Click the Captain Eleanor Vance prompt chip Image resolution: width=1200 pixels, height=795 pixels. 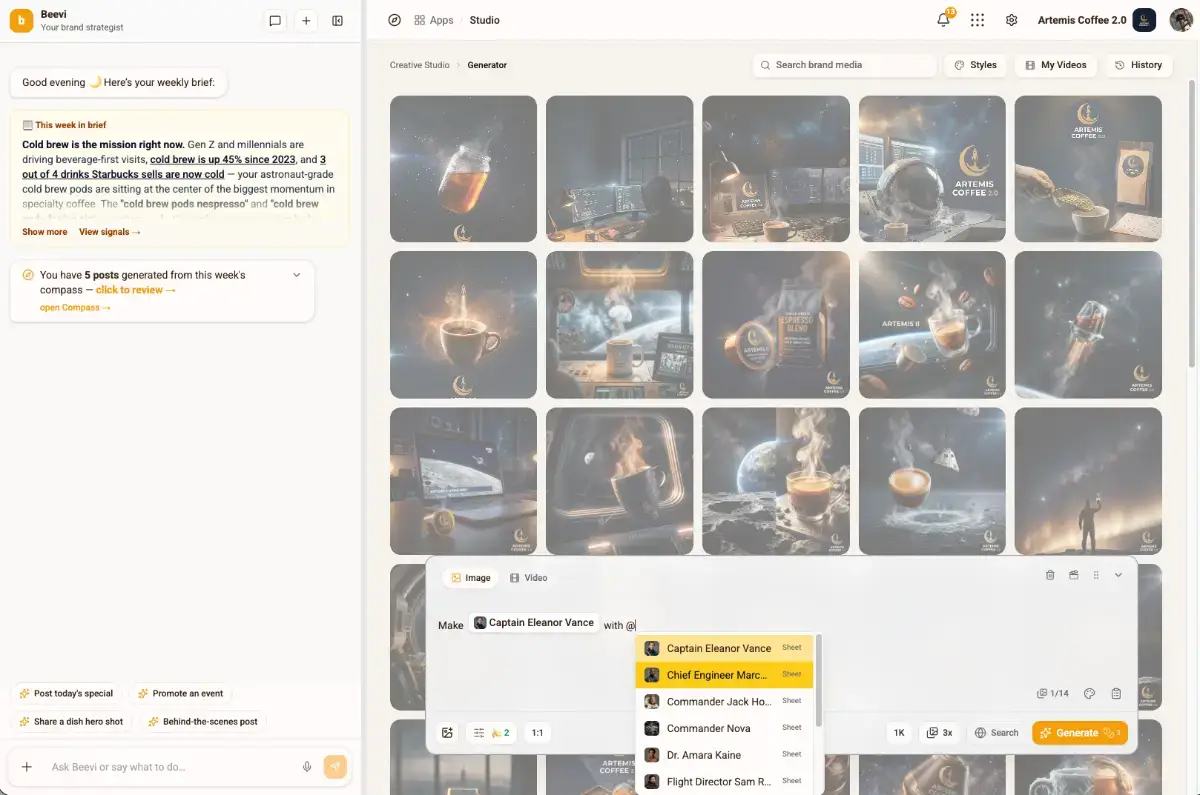(534, 622)
